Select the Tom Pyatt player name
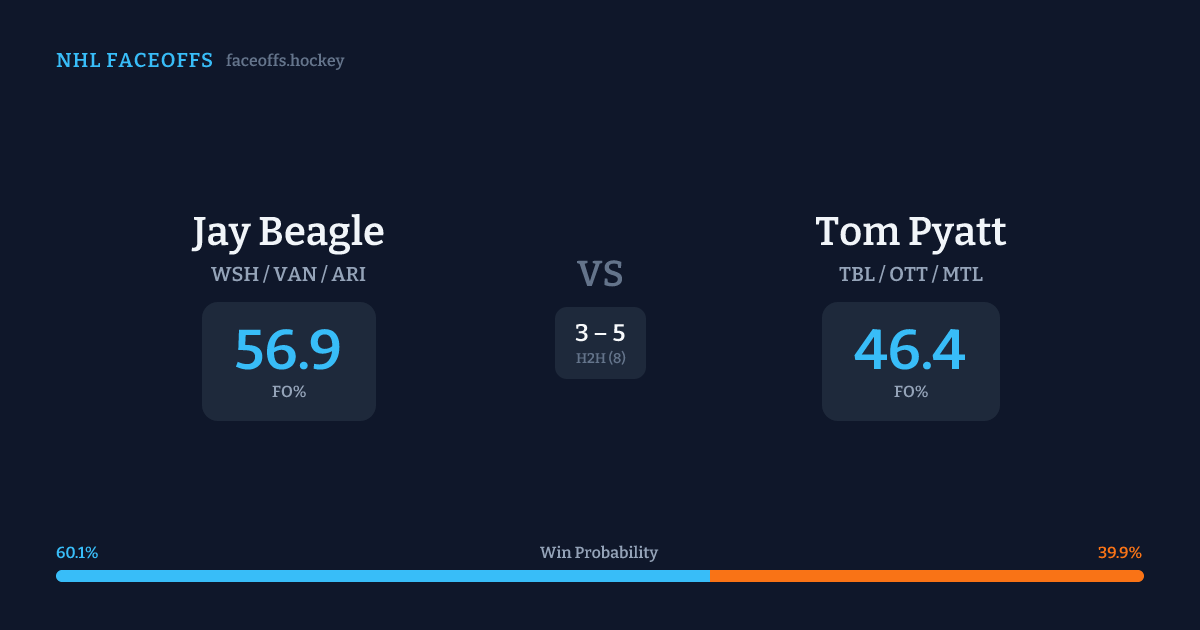 pos(910,232)
